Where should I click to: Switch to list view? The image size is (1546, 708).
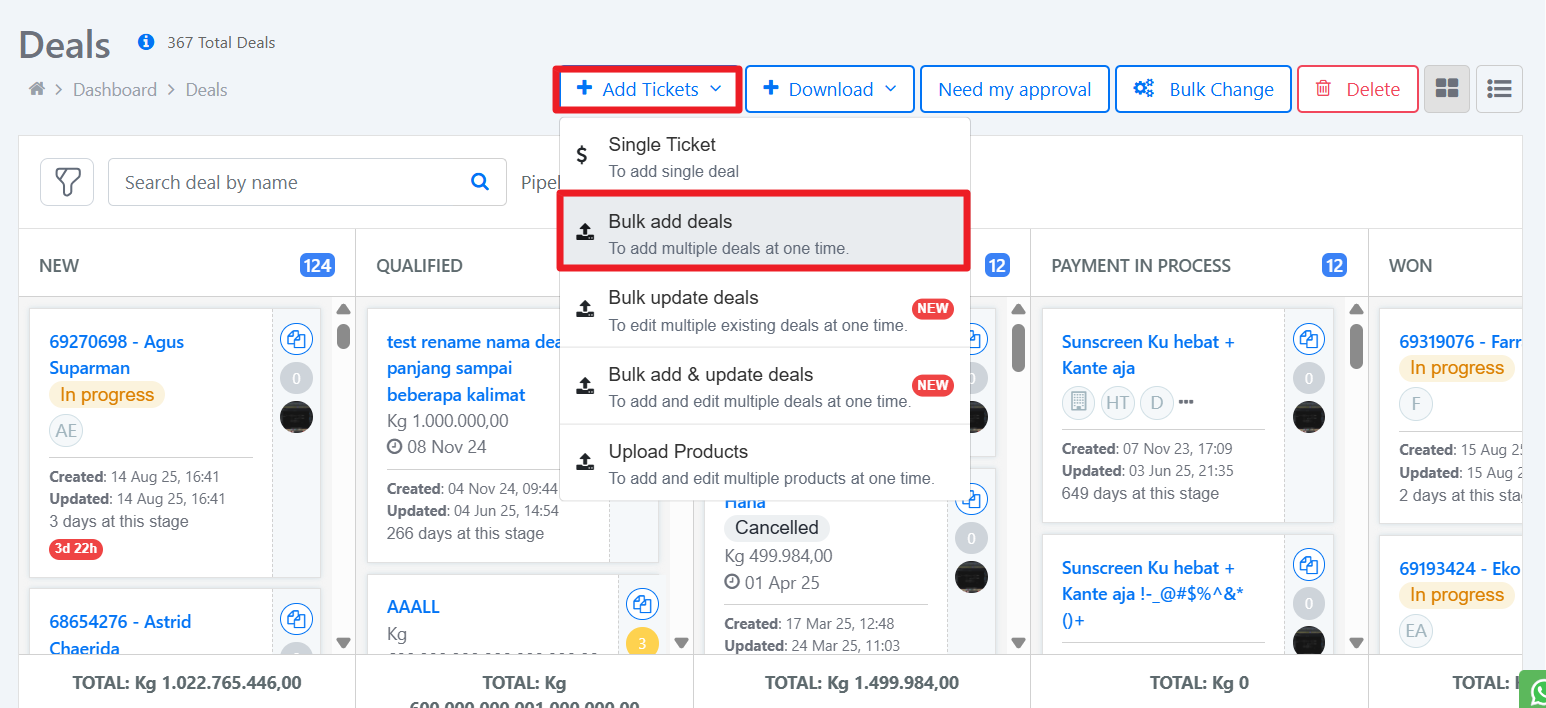1499,89
